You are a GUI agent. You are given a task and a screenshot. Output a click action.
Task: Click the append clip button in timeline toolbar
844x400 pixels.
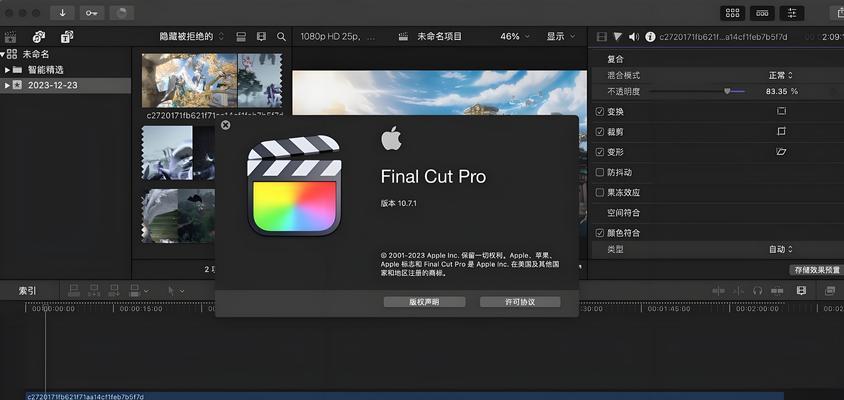(x=114, y=291)
